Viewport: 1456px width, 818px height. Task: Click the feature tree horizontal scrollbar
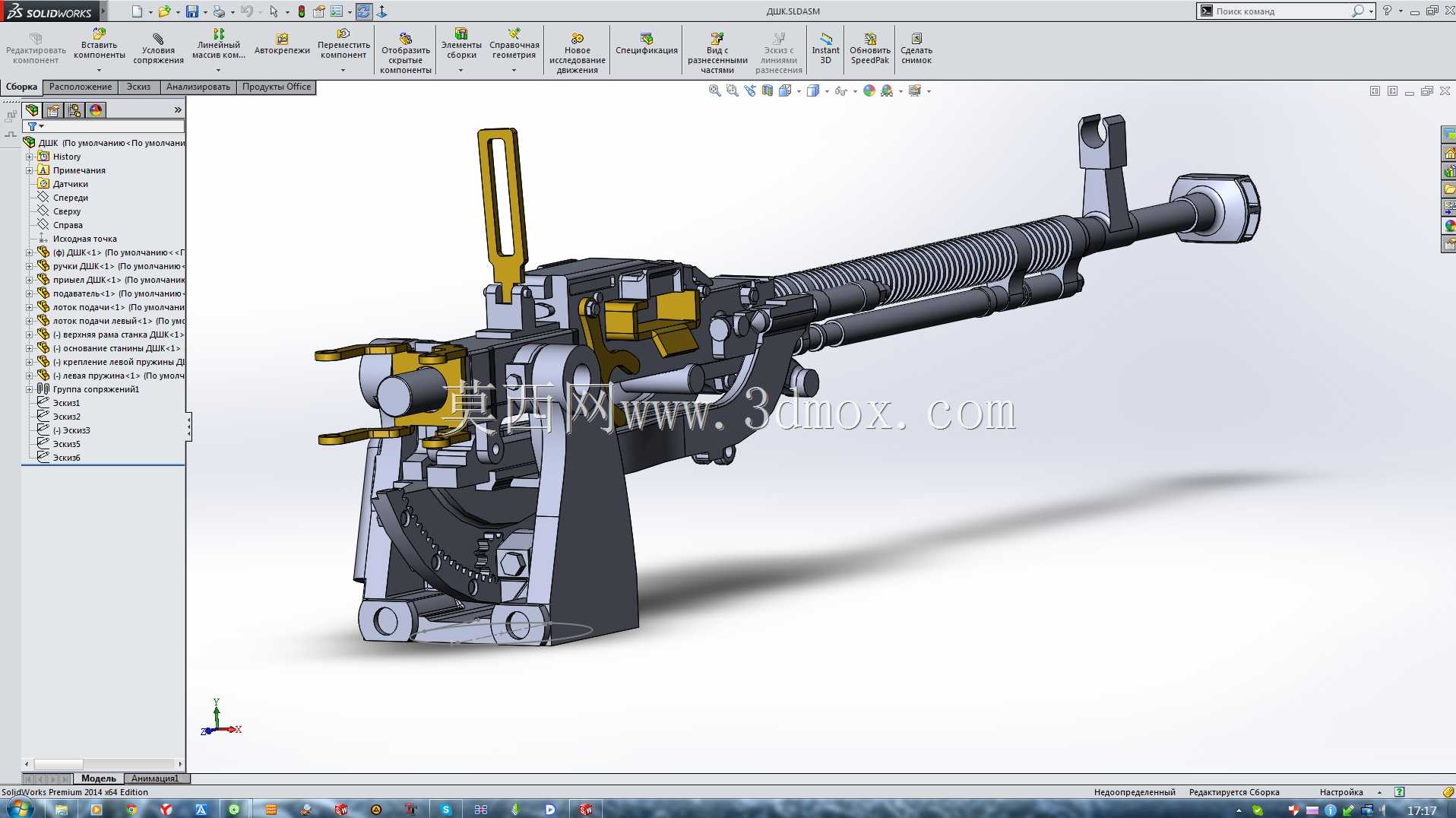tap(104, 764)
